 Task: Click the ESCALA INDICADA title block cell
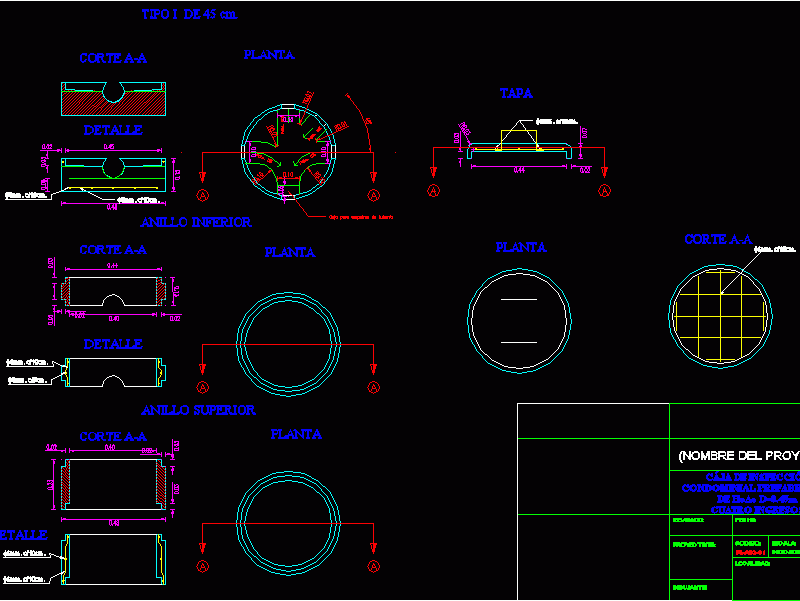point(784,545)
